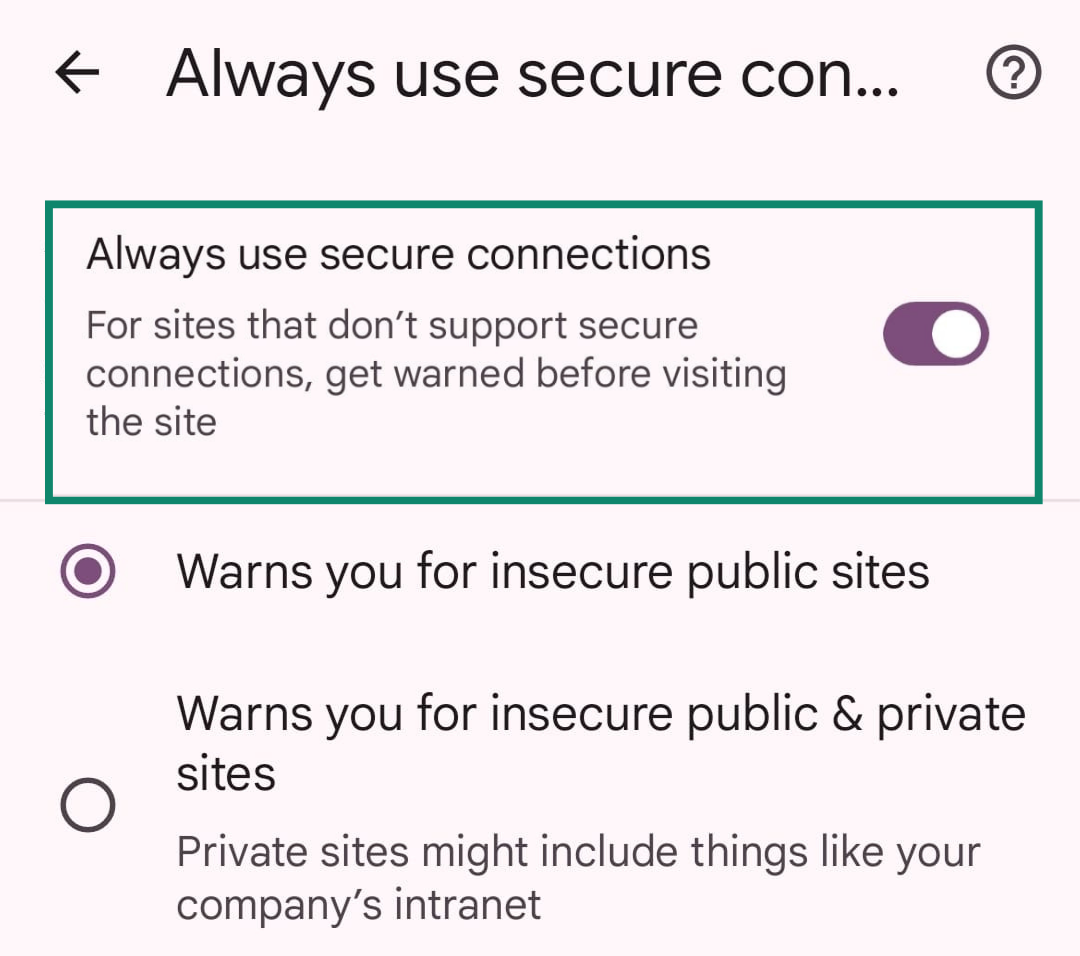Image resolution: width=1080 pixels, height=956 pixels.
Task: Click the Always use secure connections label
Action: click(399, 253)
